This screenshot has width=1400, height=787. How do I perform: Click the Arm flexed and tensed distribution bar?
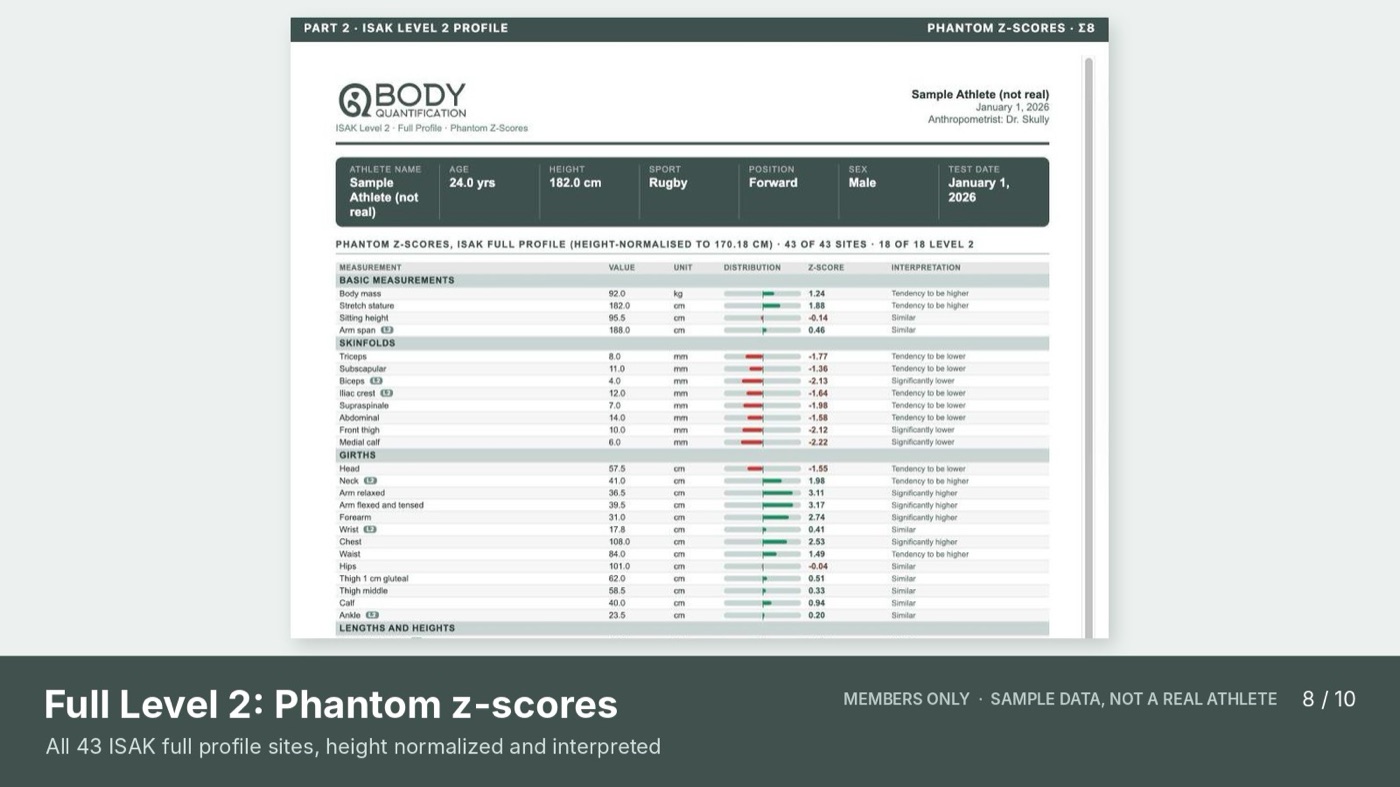pos(762,505)
